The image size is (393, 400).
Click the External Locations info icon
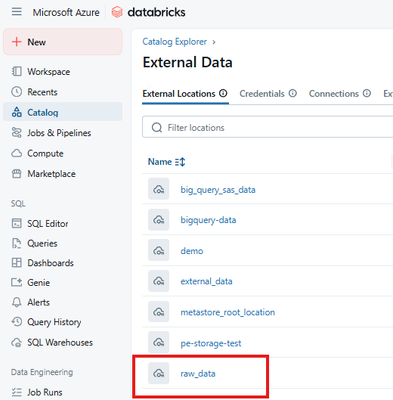pyautogui.click(x=223, y=93)
